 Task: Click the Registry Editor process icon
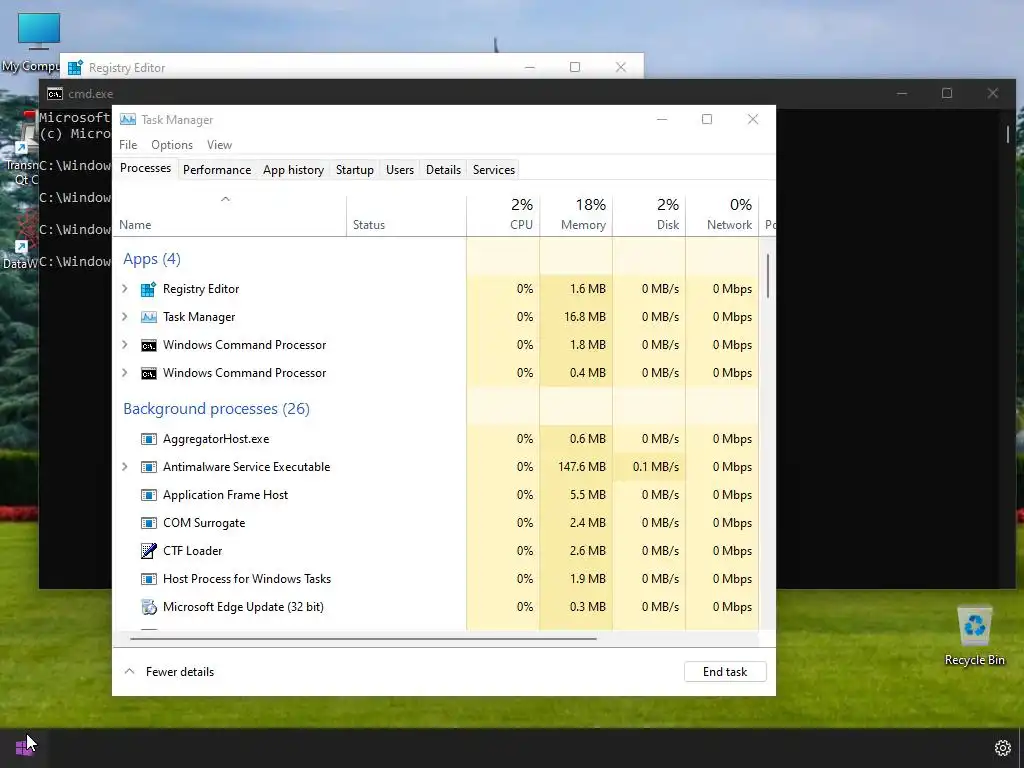[x=149, y=289]
